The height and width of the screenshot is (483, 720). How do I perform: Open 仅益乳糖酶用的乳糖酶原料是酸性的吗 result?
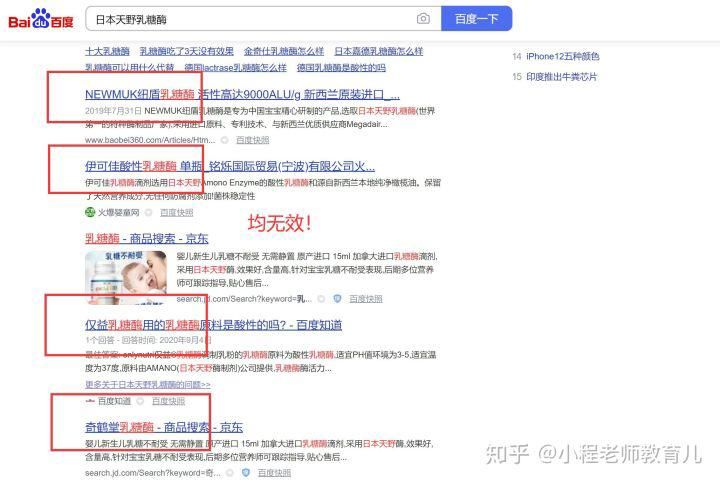[x=214, y=325]
